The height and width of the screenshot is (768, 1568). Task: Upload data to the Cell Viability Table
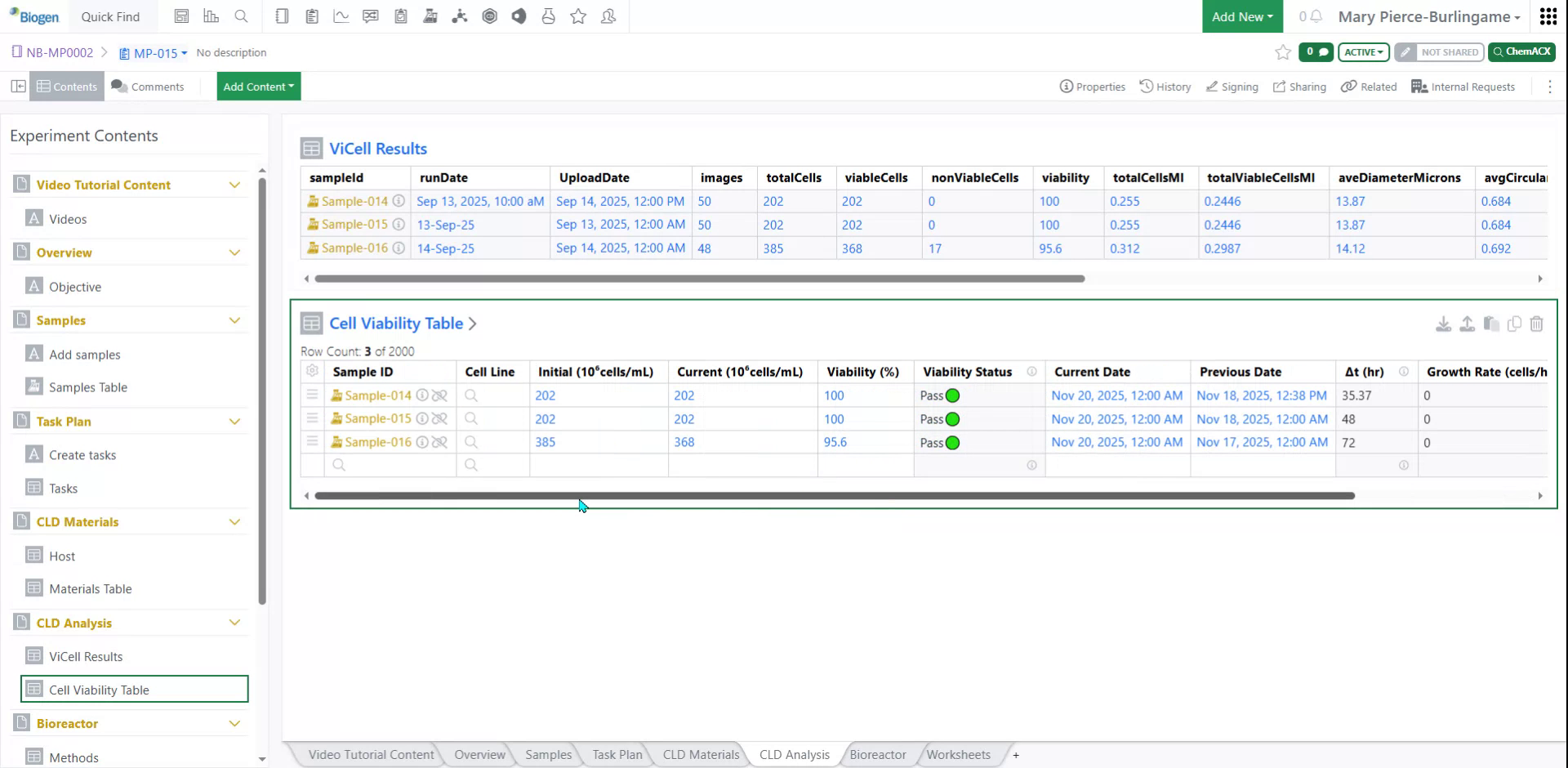point(1467,324)
